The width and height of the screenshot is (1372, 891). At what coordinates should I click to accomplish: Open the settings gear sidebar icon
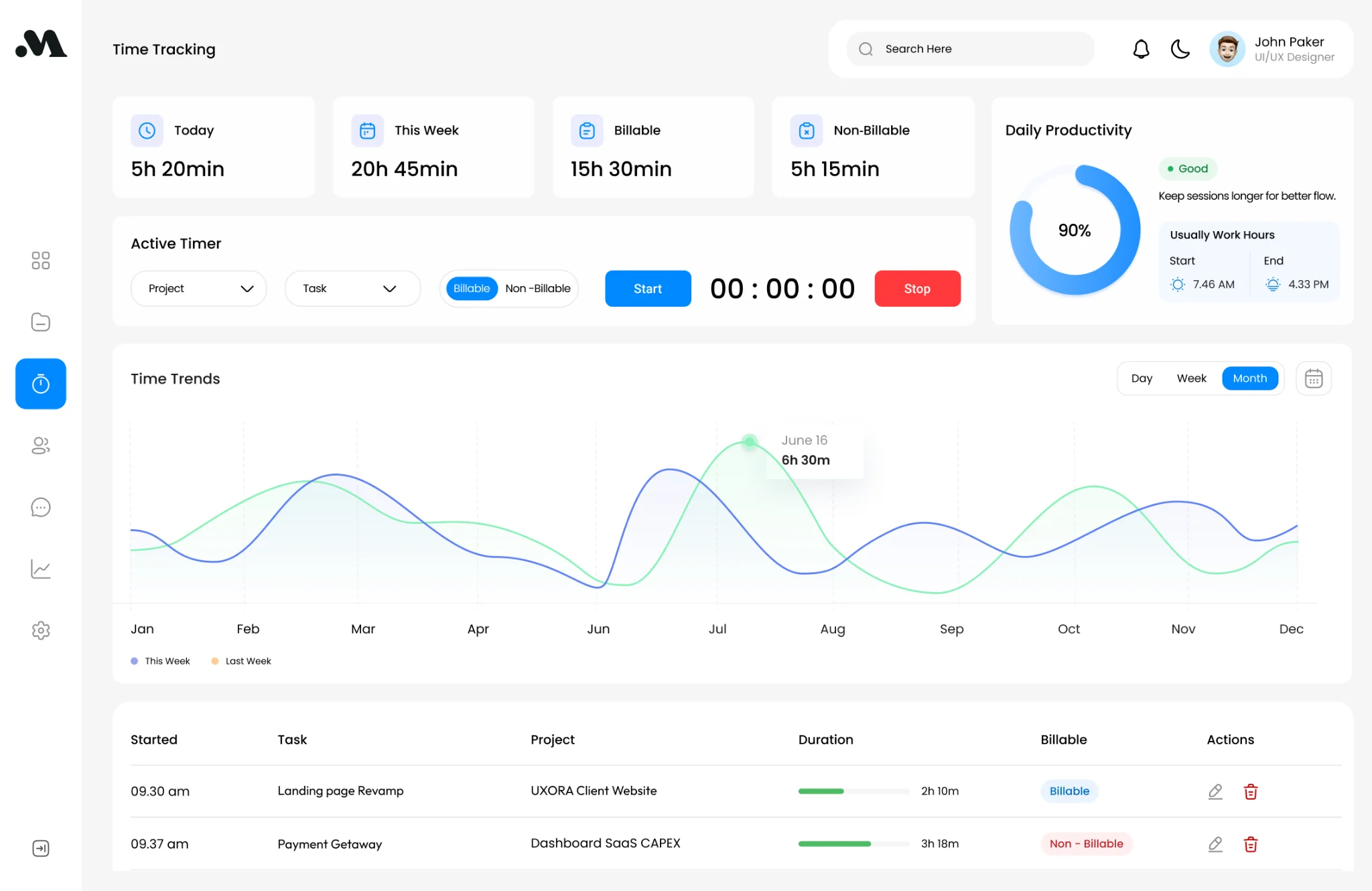tap(41, 630)
